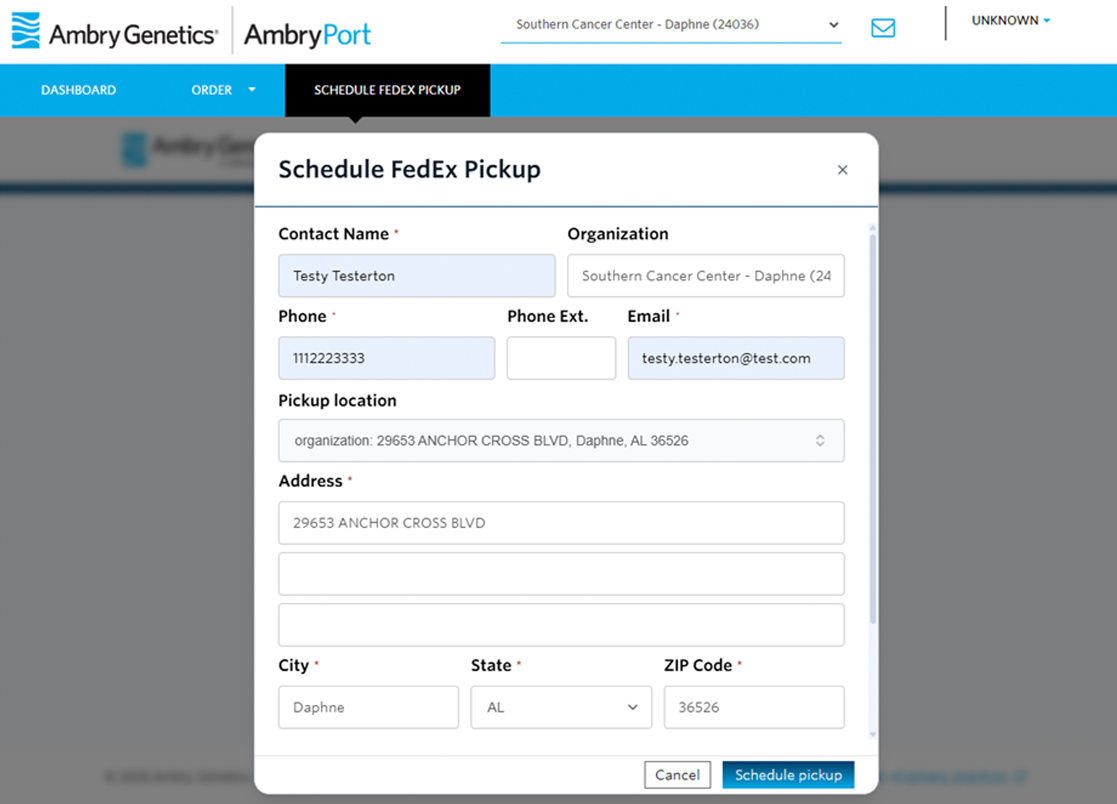Open the messages envelope icon
The image size is (1117, 804).
point(883,28)
